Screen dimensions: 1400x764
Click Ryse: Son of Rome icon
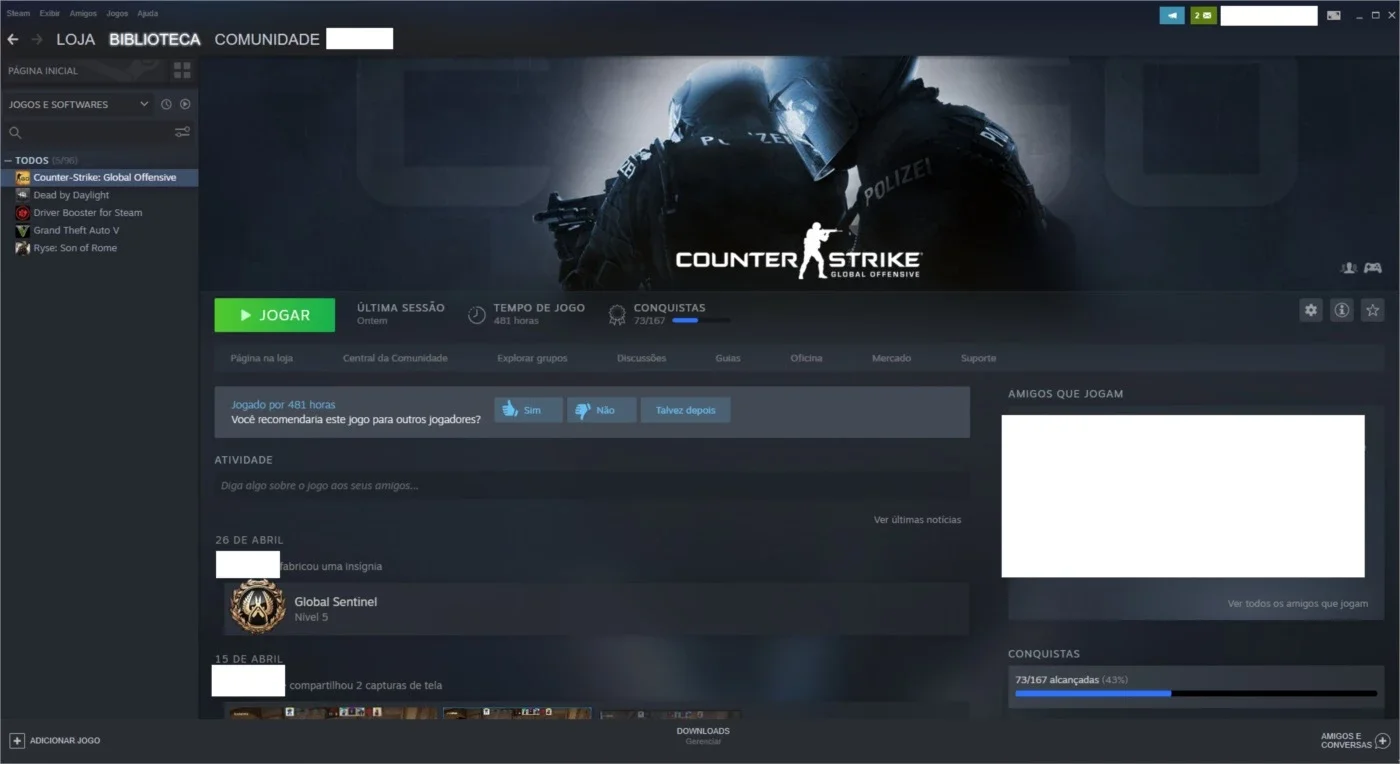(23, 248)
